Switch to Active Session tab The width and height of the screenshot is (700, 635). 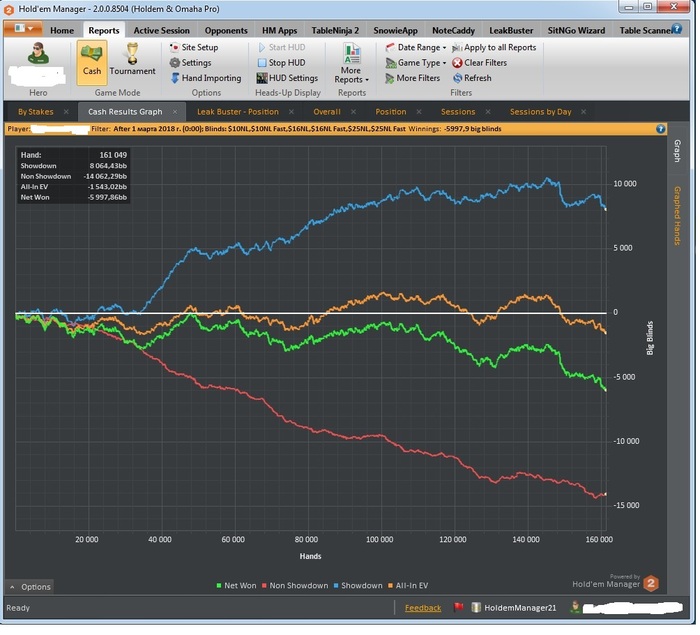click(x=162, y=30)
